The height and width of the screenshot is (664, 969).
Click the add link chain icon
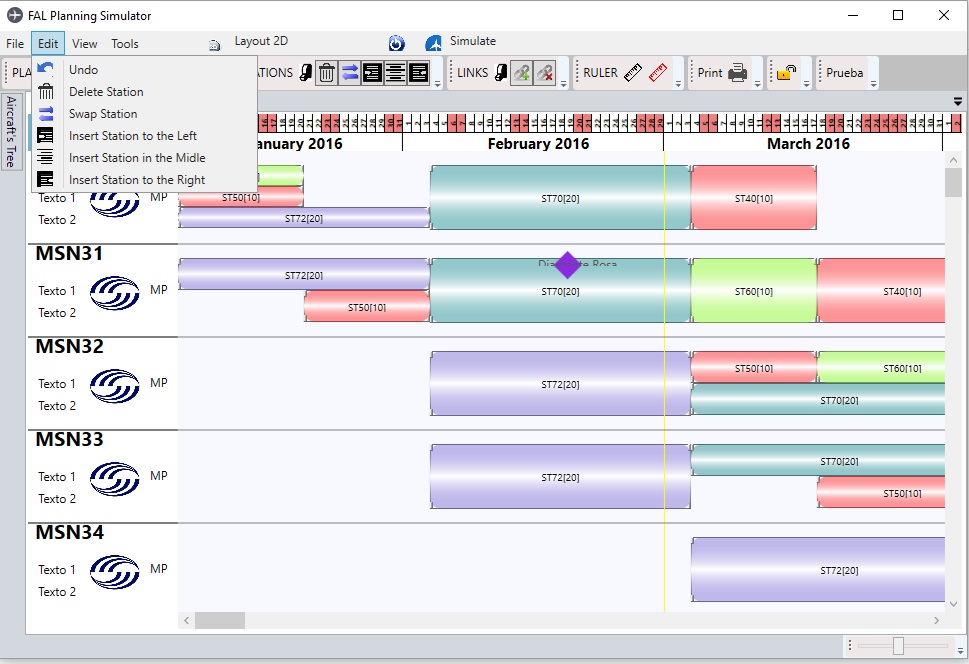pyautogui.click(x=521, y=73)
